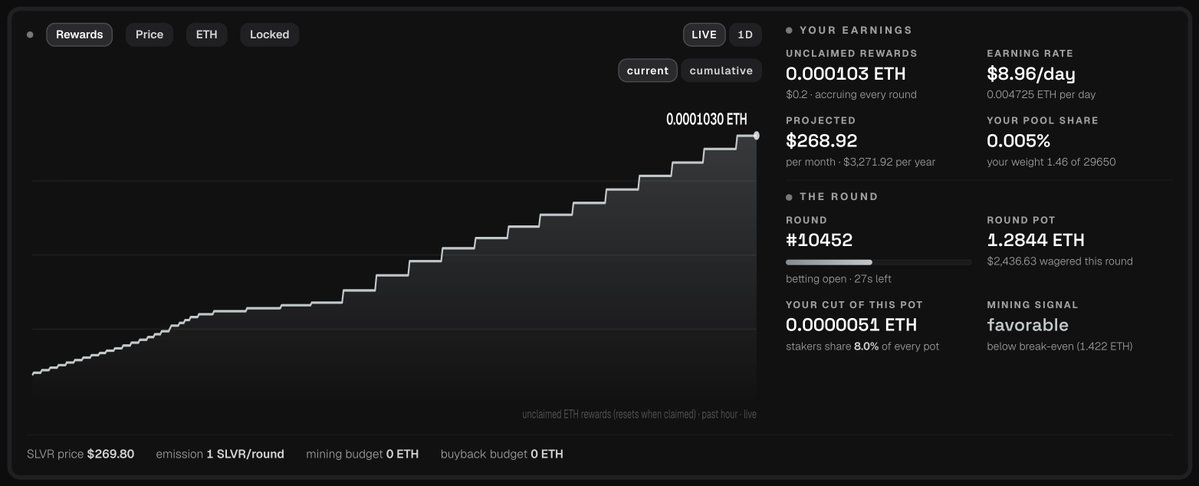This screenshot has height=486, width=1199.
Task: Choose the cumulative rewards view
Action: [x=721, y=70]
